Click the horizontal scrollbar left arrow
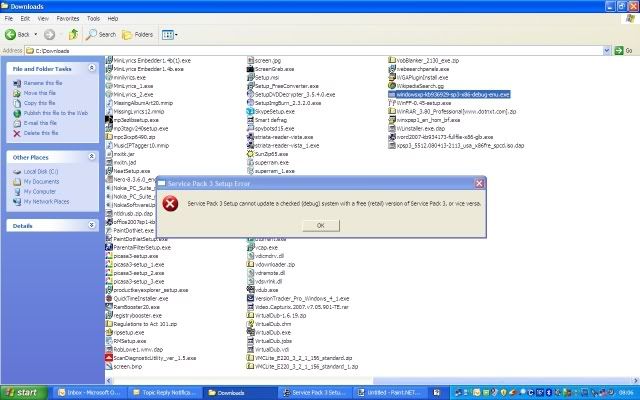 109,380
